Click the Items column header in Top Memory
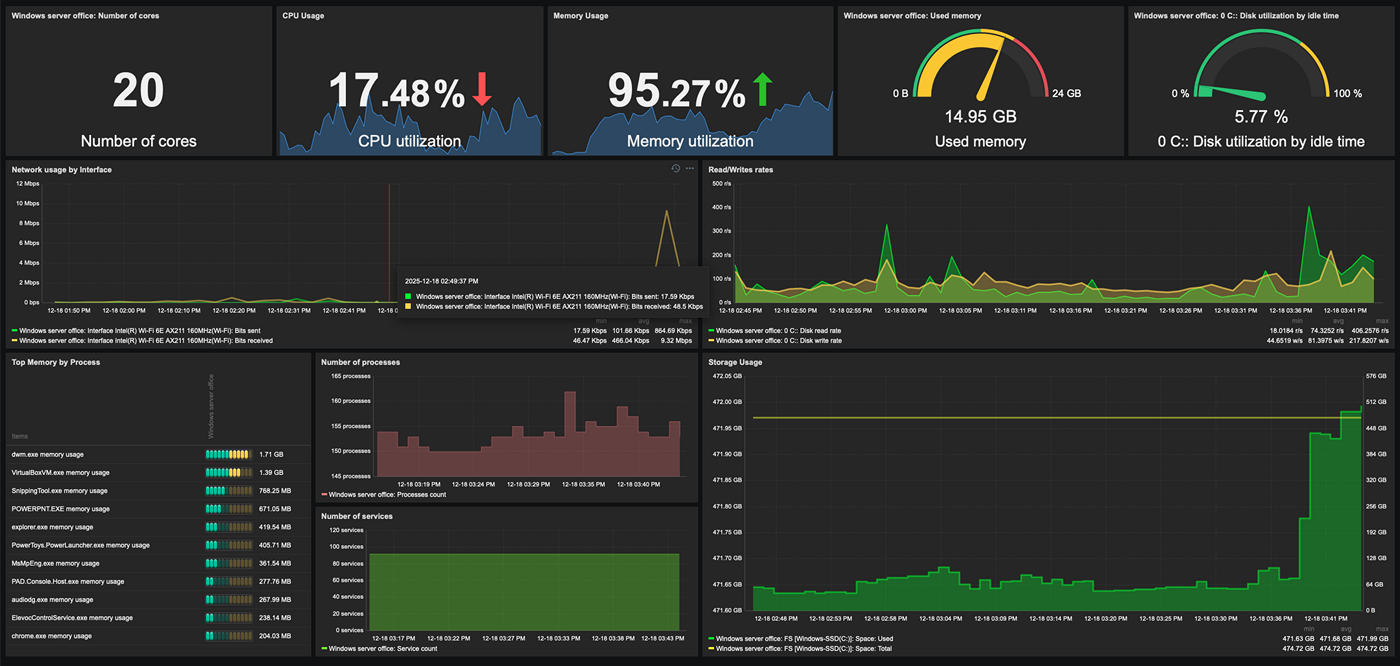Screen dimensions: 1400x666 [20, 436]
